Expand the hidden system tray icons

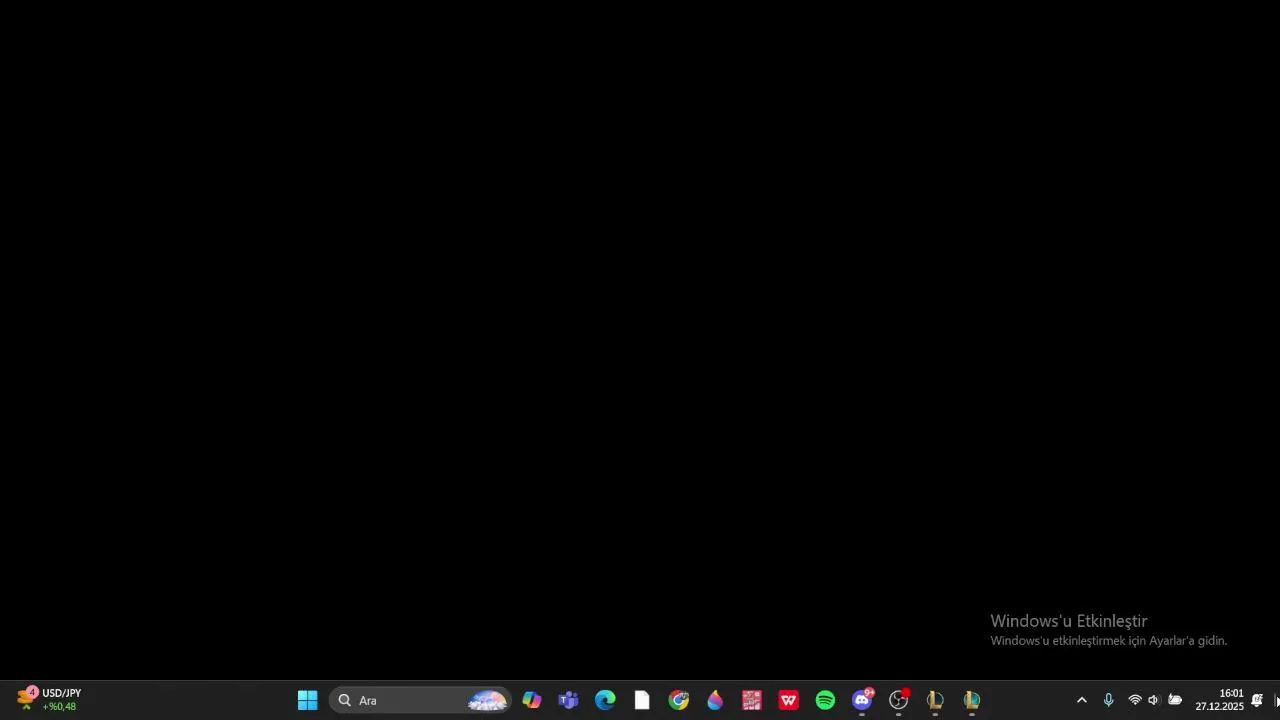(x=1081, y=700)
